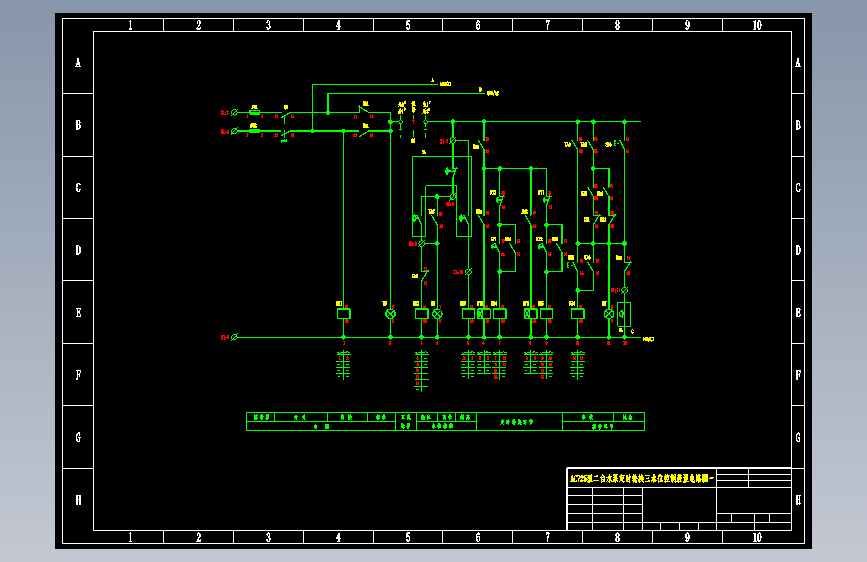Click row label B on the left border

point(78,125)
